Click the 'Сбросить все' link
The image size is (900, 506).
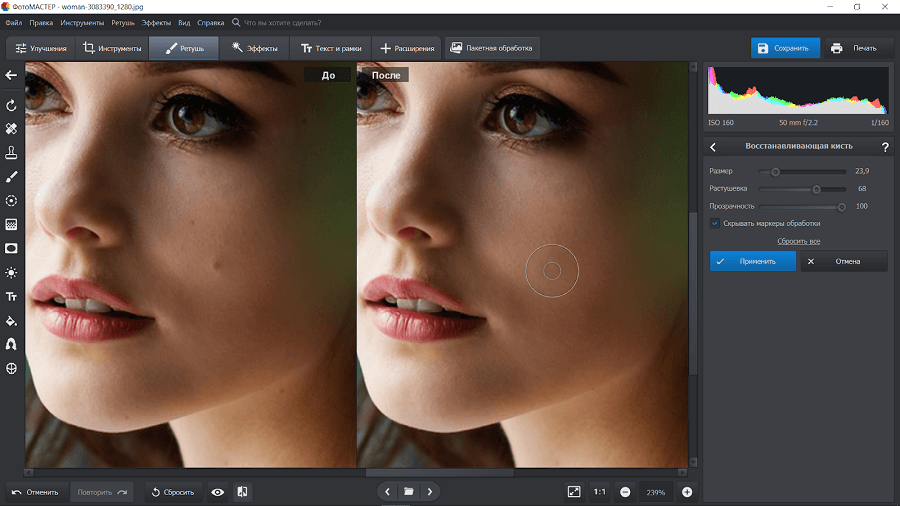click(798, 241)
